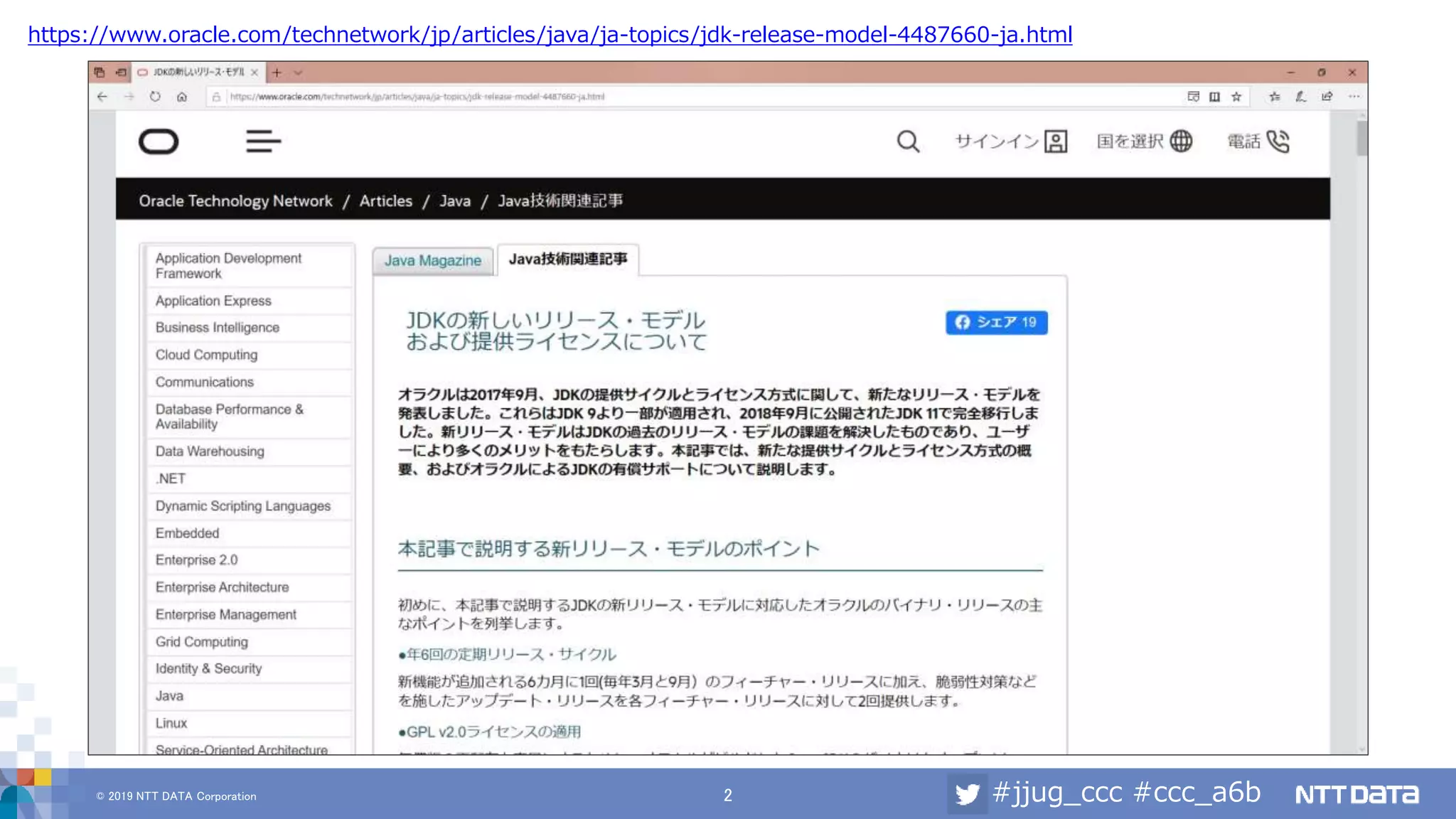Open a new tab with plus icon

(x=277, y=73)
